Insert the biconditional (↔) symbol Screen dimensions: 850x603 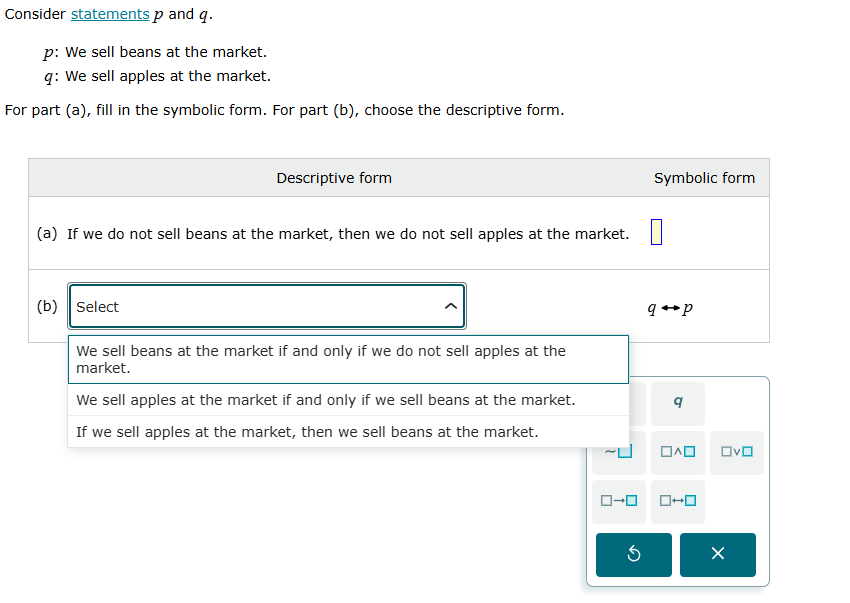pos(677,500)
